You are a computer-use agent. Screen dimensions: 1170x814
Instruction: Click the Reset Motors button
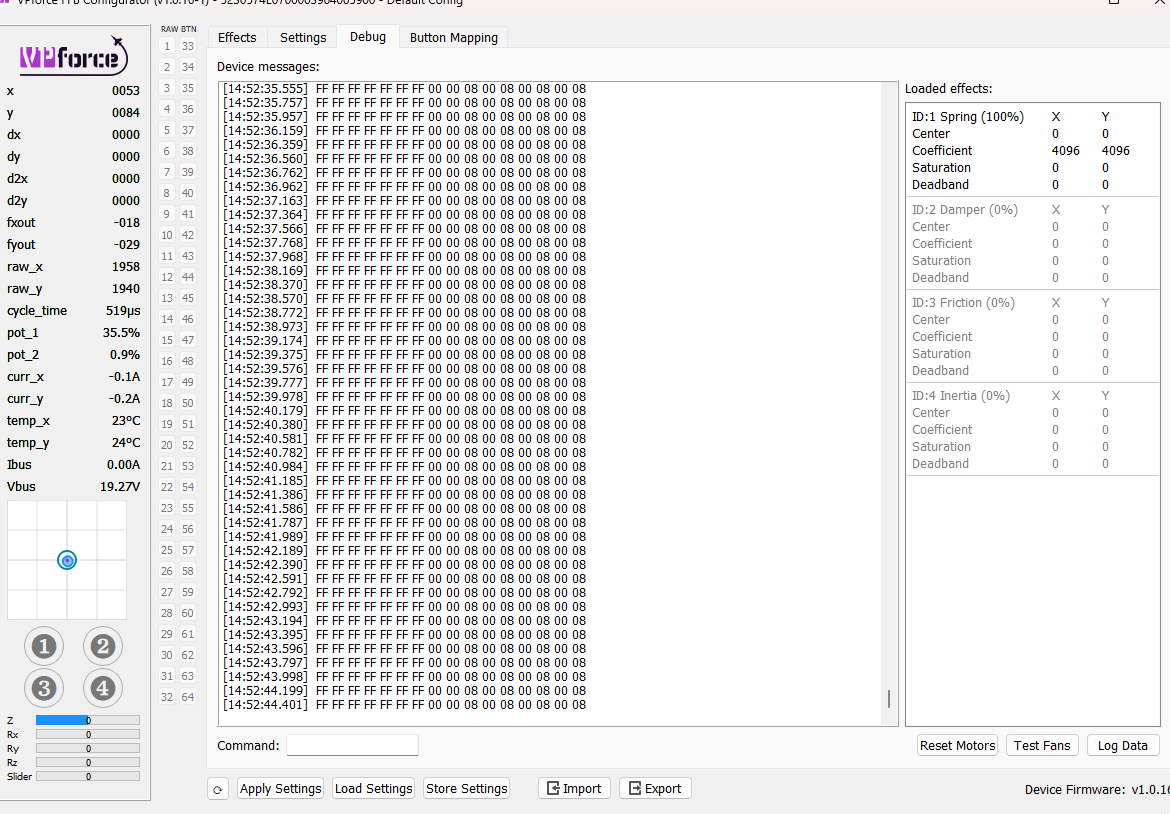click(957, 745)
